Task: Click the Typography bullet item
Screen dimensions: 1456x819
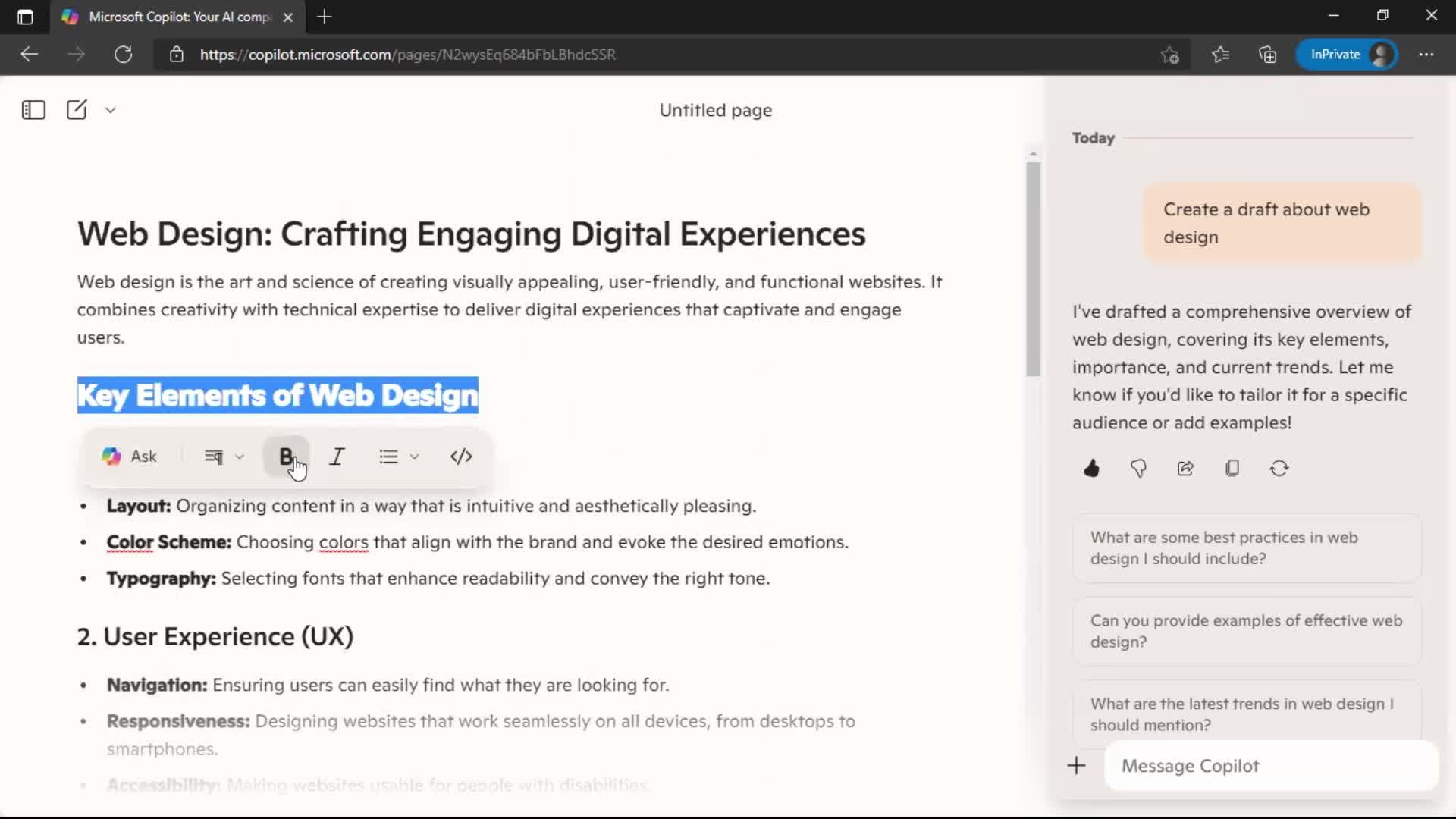Action: pyautogui.click(x=438, y=579)
